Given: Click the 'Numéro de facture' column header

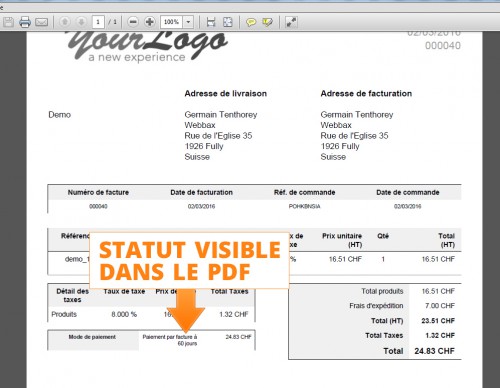Looking at the screenshot, I should point(98,192).
